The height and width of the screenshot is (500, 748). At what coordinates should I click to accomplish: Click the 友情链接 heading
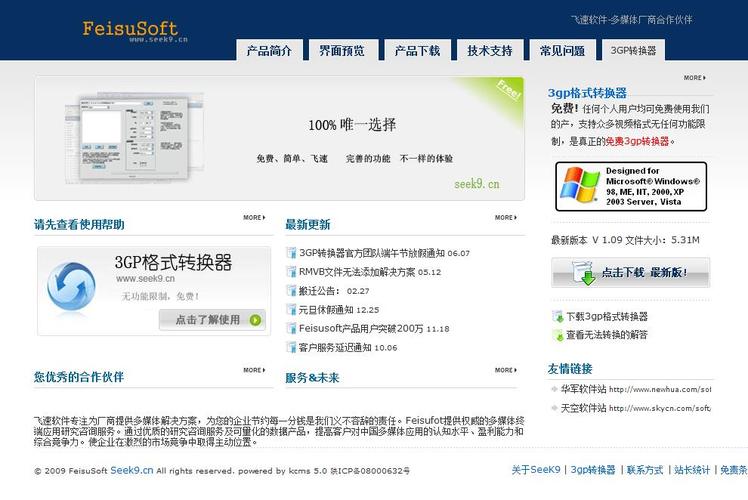570,369
